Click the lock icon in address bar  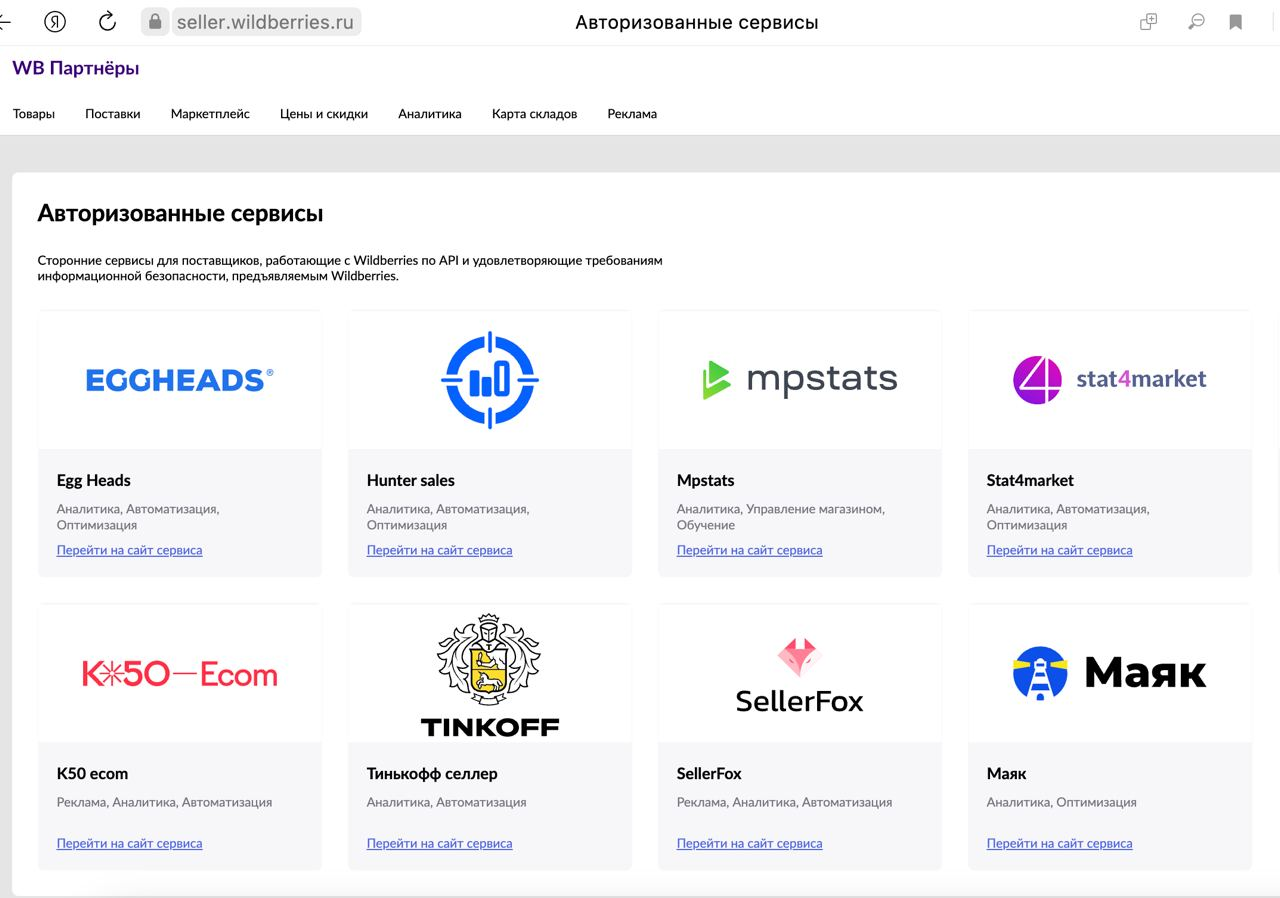tap(154, 22)
